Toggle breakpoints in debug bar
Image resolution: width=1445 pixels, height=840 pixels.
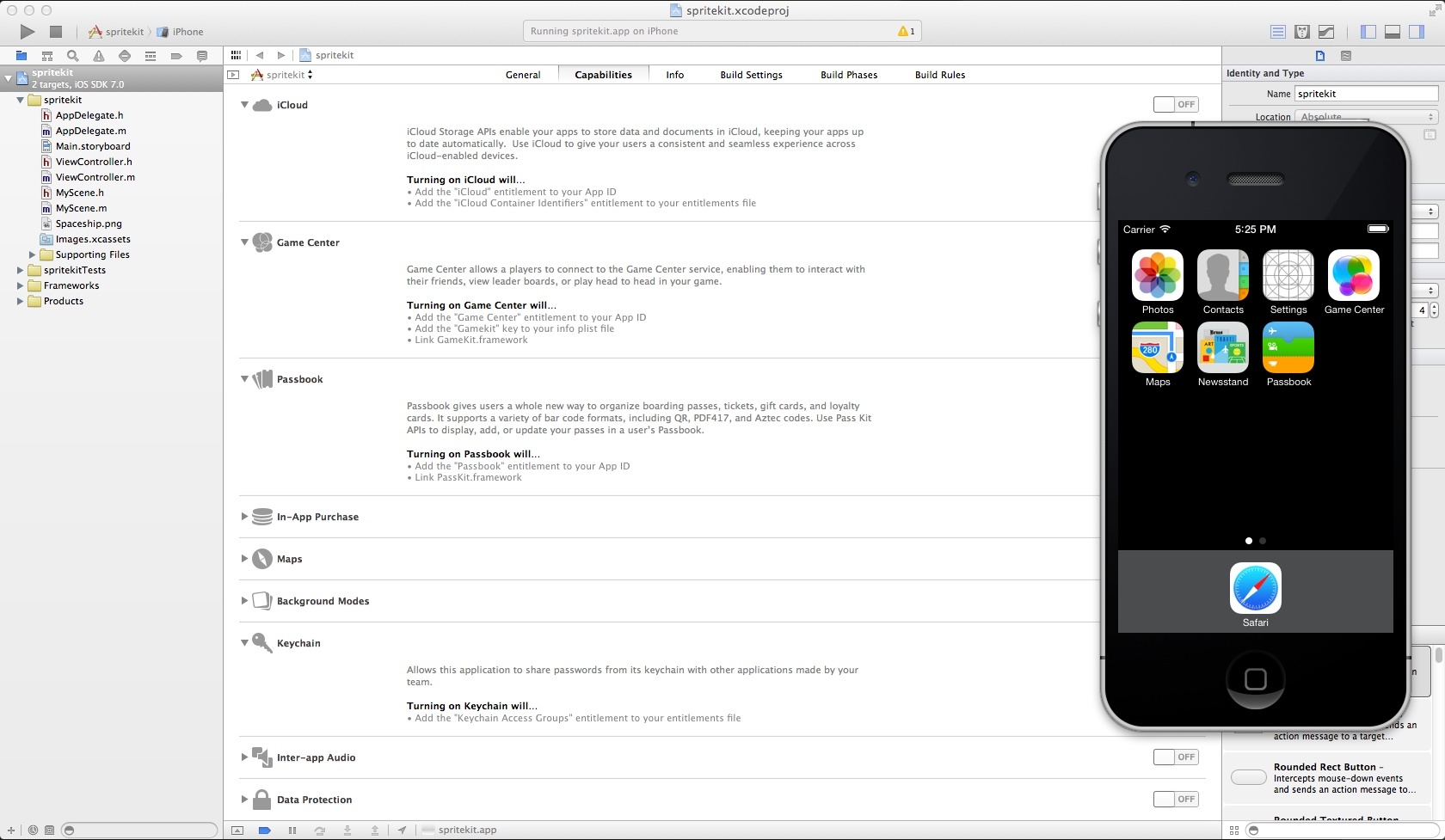(265, 830)
